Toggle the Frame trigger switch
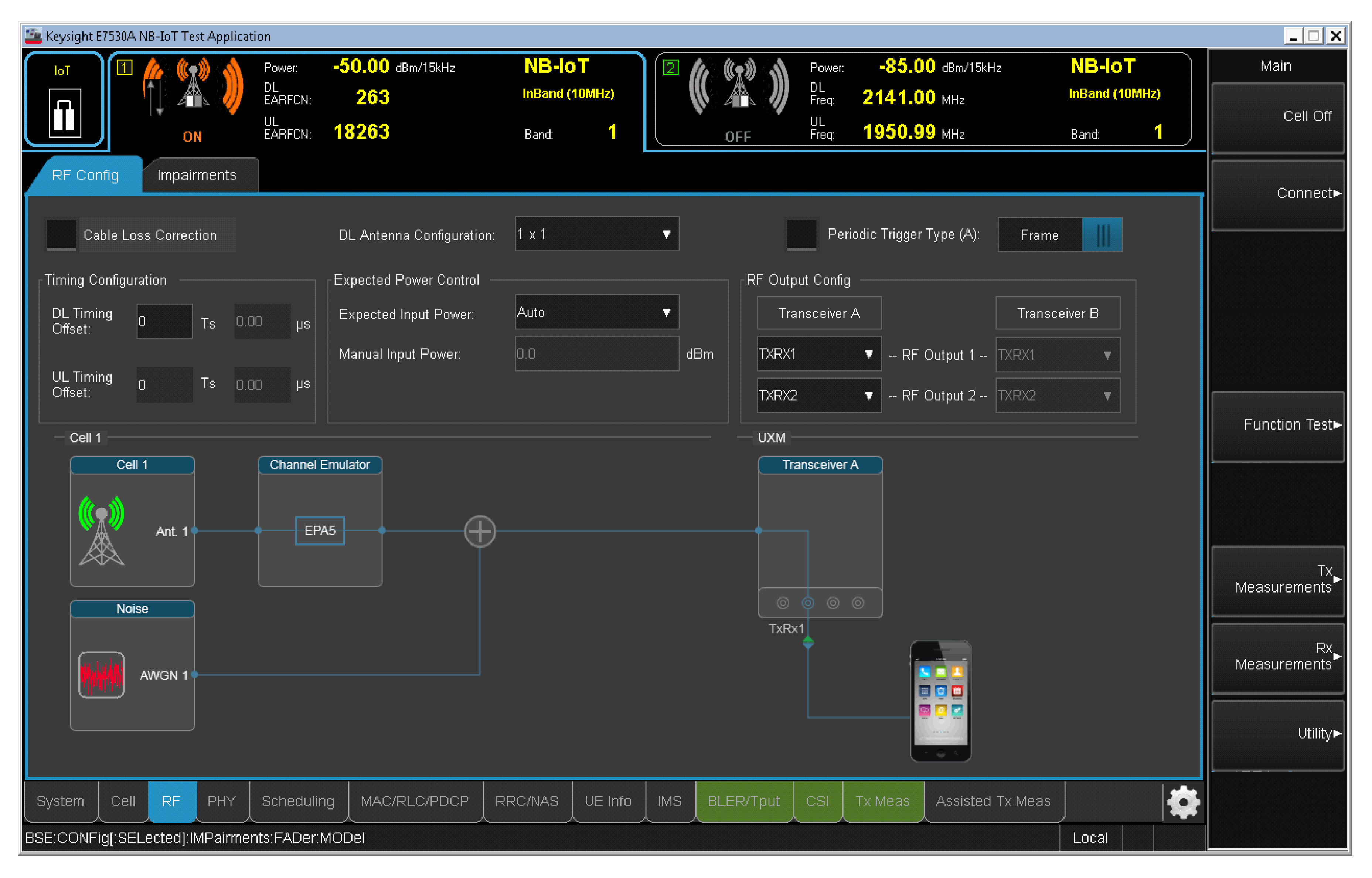This screenshot has height=878, width=1372. point(1060,234)
